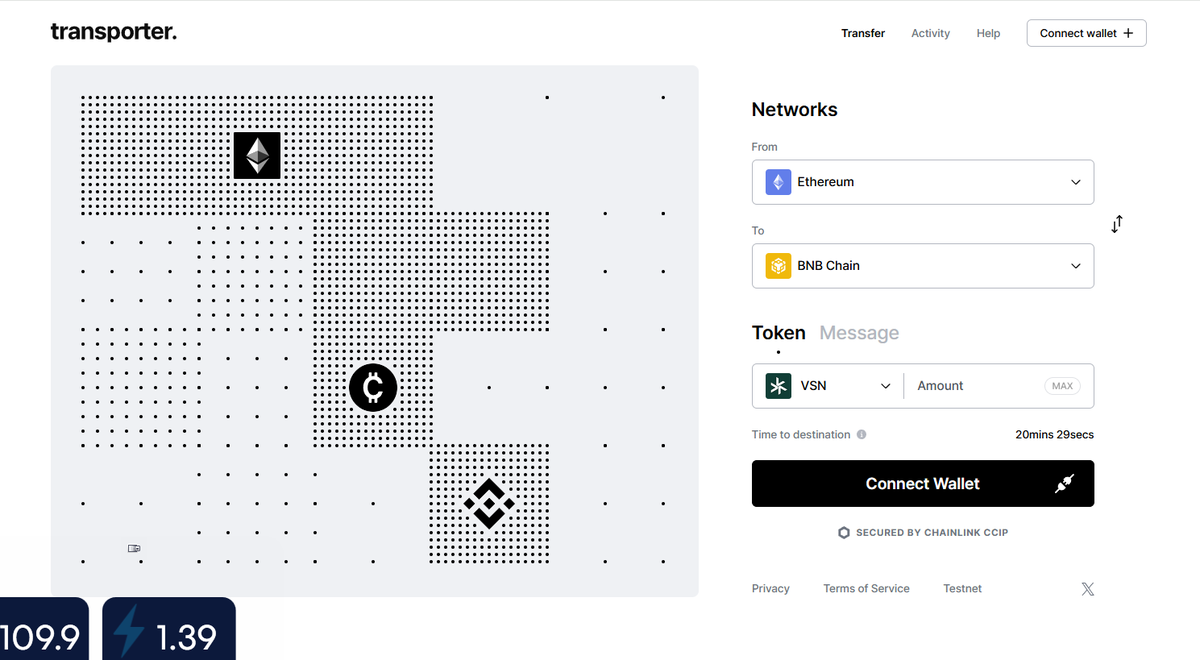Click the info icon beside Time to destination
This screenshot has width=1200, height=660.
(x=862, y=435)
